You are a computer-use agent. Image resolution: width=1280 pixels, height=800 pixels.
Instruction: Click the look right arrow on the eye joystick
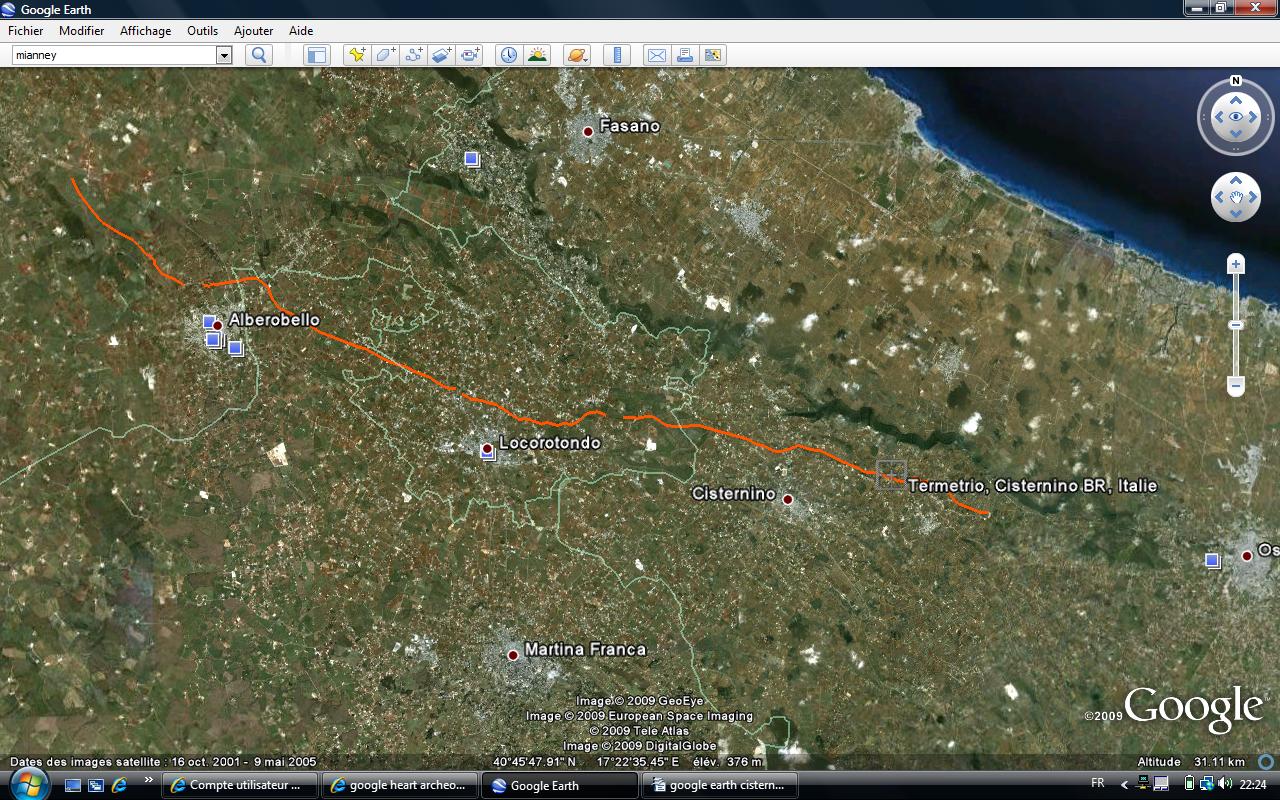(1254, 117)
